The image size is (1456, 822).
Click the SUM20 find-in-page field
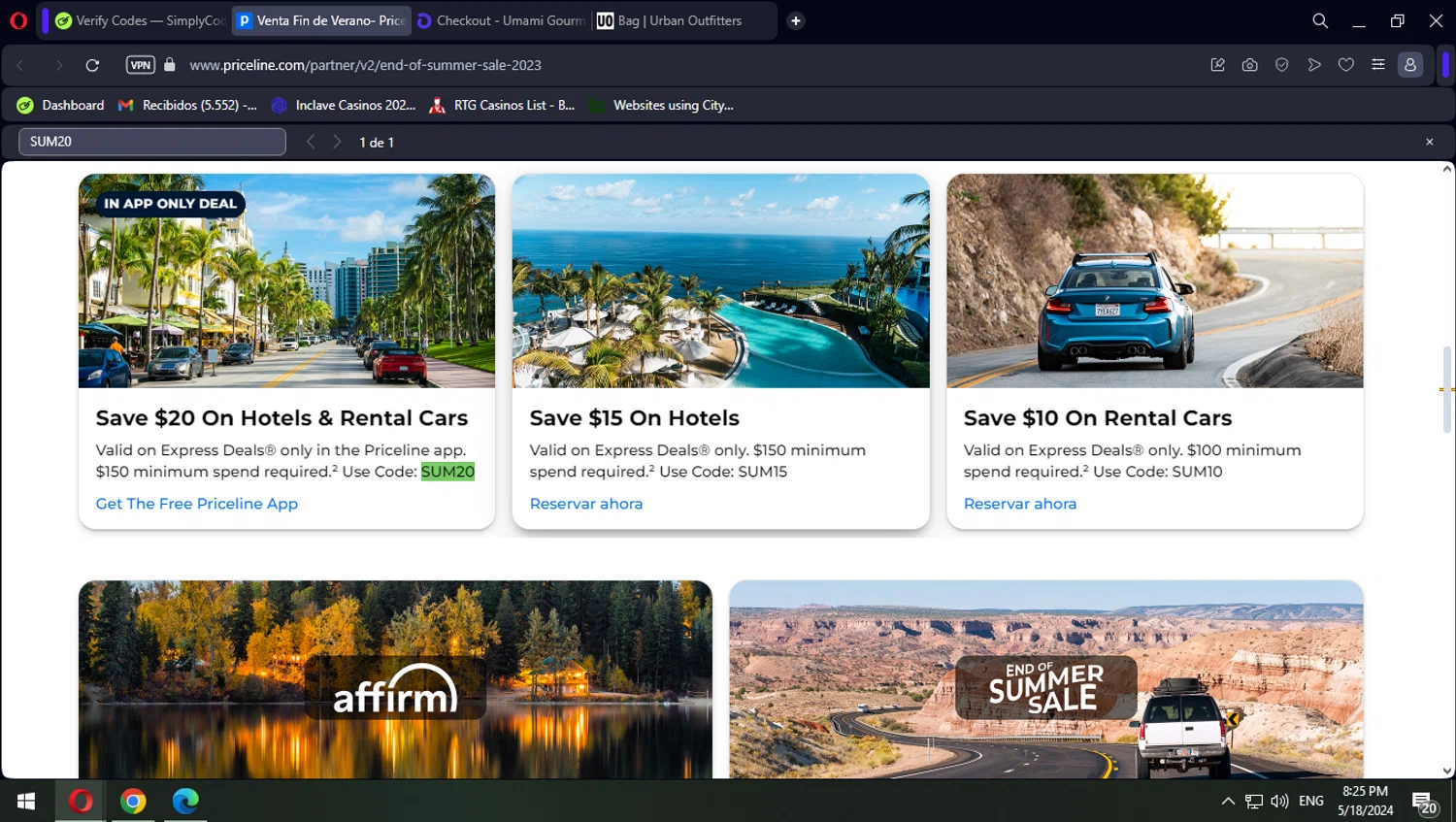tap(152, 142)
